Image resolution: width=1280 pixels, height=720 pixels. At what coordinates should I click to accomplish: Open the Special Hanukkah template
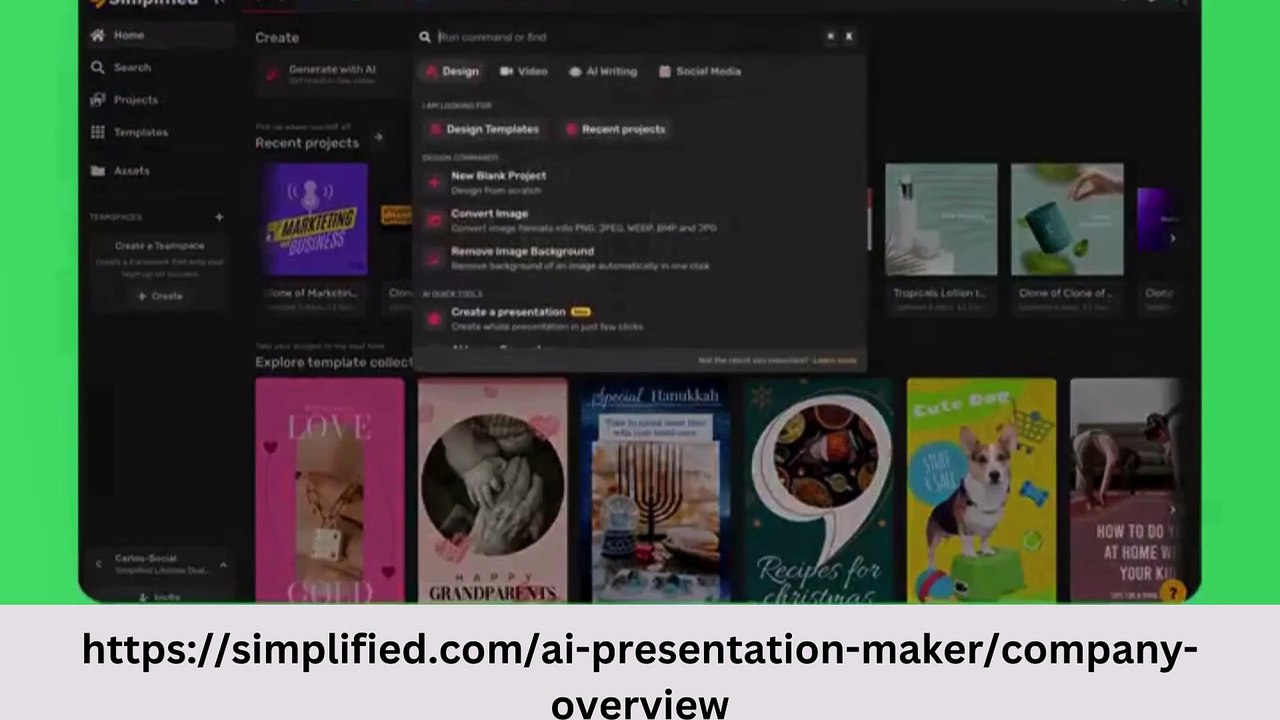(655, 490)
